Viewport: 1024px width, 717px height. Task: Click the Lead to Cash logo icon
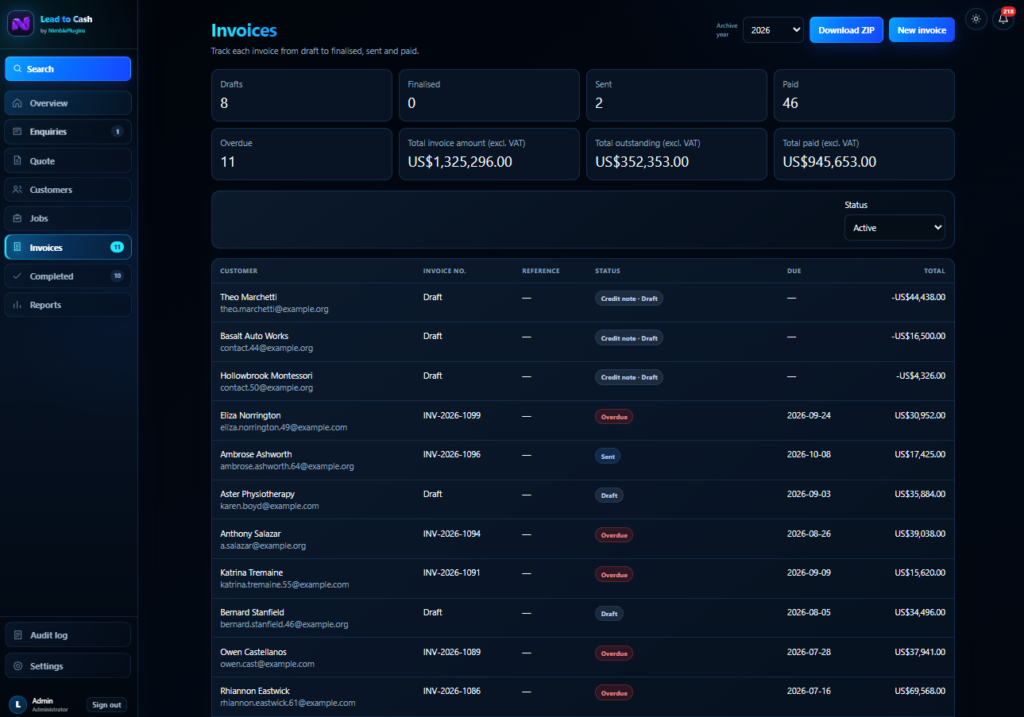coord(20,24)
